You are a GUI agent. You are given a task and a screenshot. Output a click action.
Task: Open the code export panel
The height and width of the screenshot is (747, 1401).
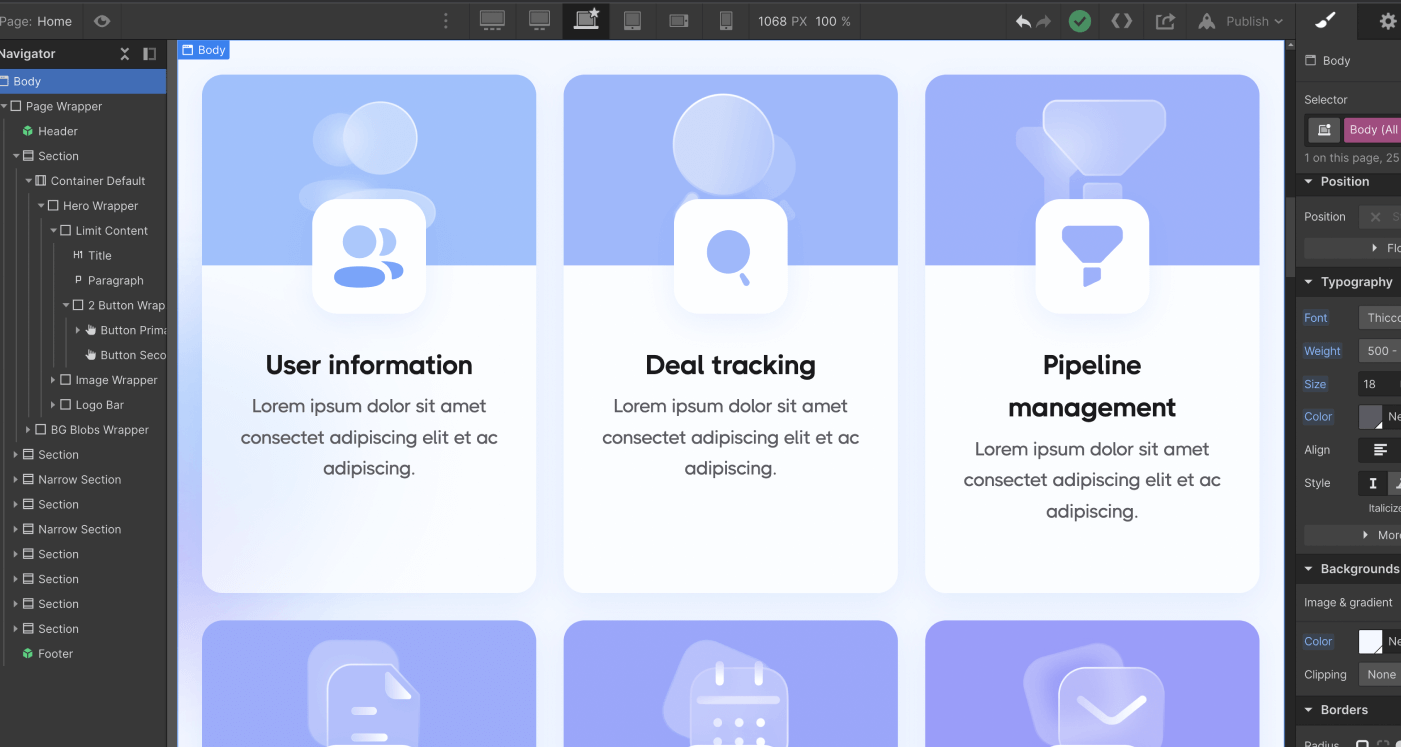(1121, 20)
